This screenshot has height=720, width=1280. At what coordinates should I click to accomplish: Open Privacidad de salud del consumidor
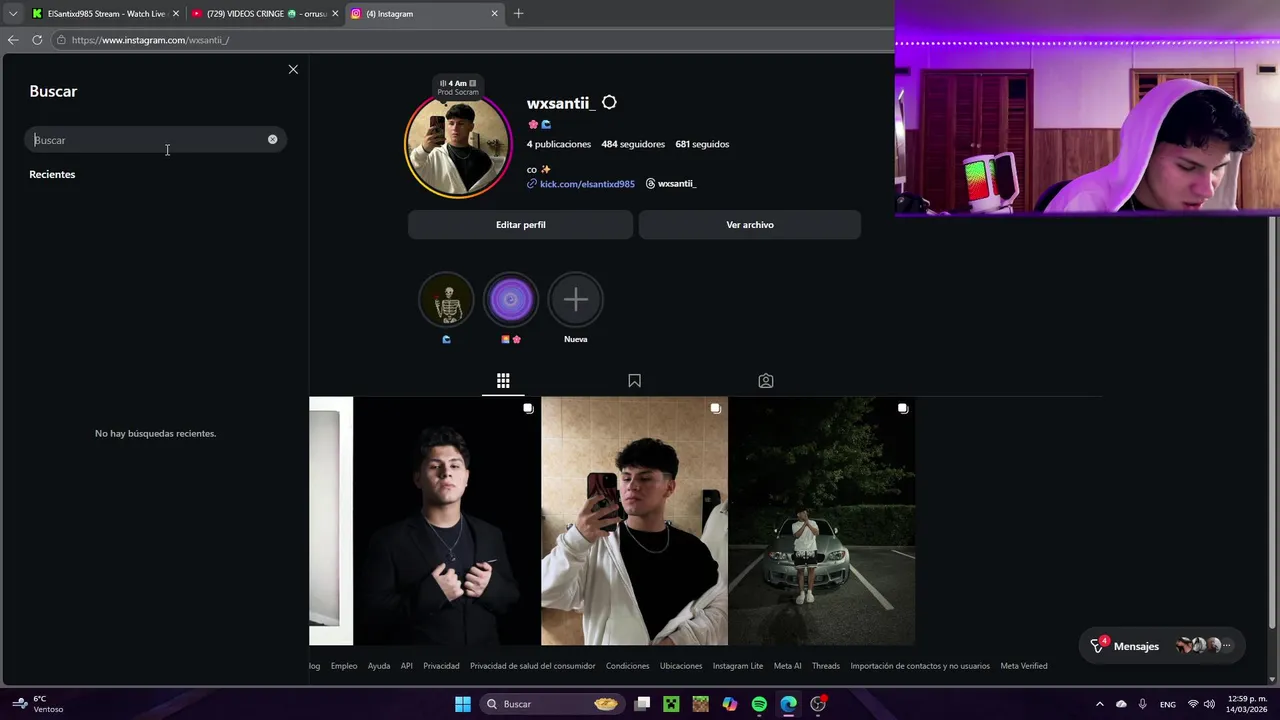tap(533, 666)
